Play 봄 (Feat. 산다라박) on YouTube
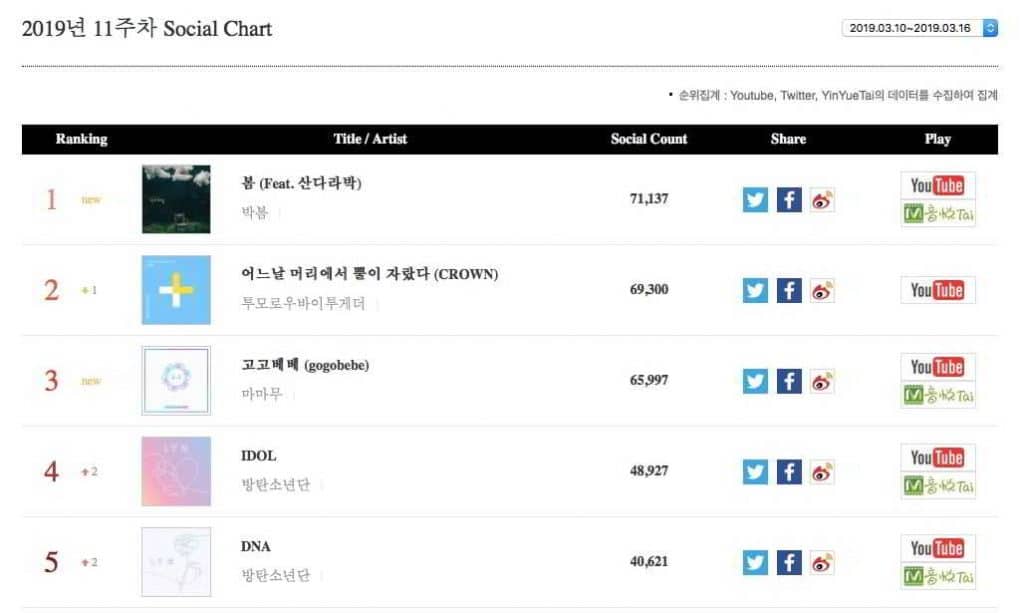This screenshot has height=613, width=1024. 937,186
